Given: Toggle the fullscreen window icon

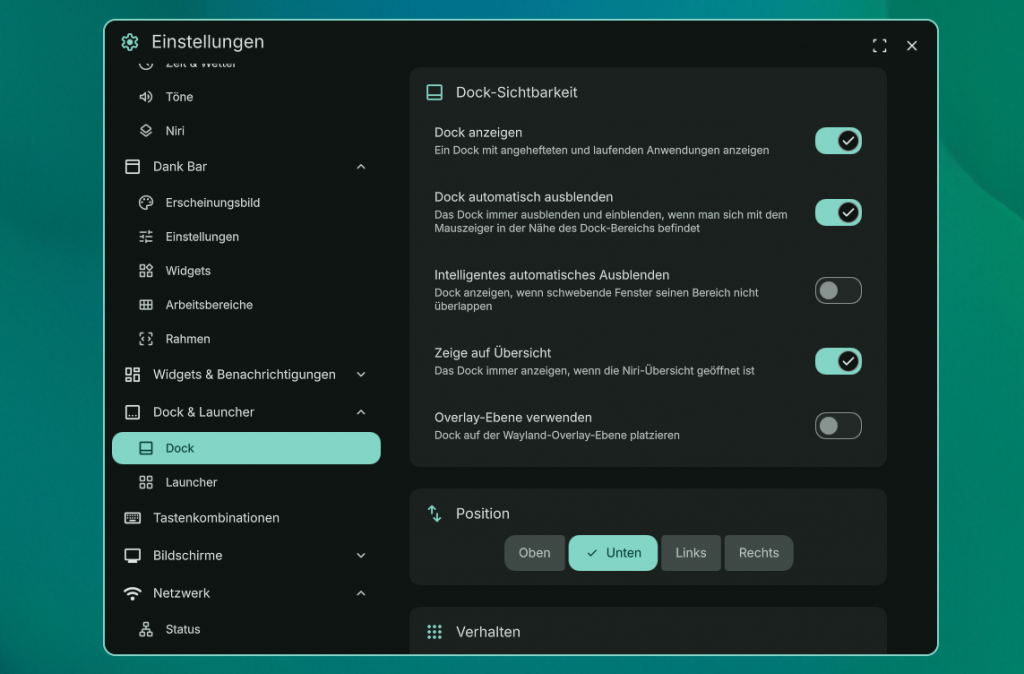Looking at the screenshot, I should [880, 45].
